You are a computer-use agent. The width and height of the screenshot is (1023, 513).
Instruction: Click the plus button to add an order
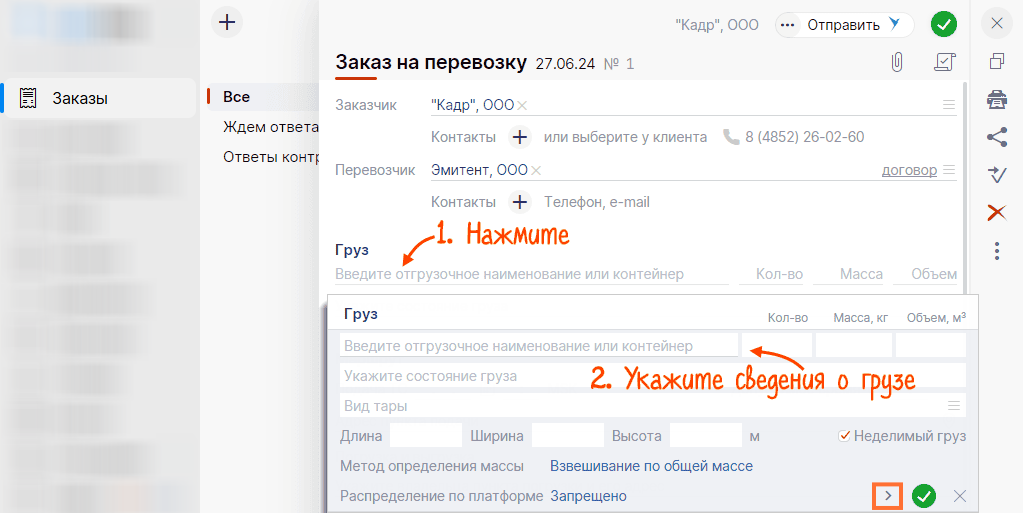pos(226,22)
